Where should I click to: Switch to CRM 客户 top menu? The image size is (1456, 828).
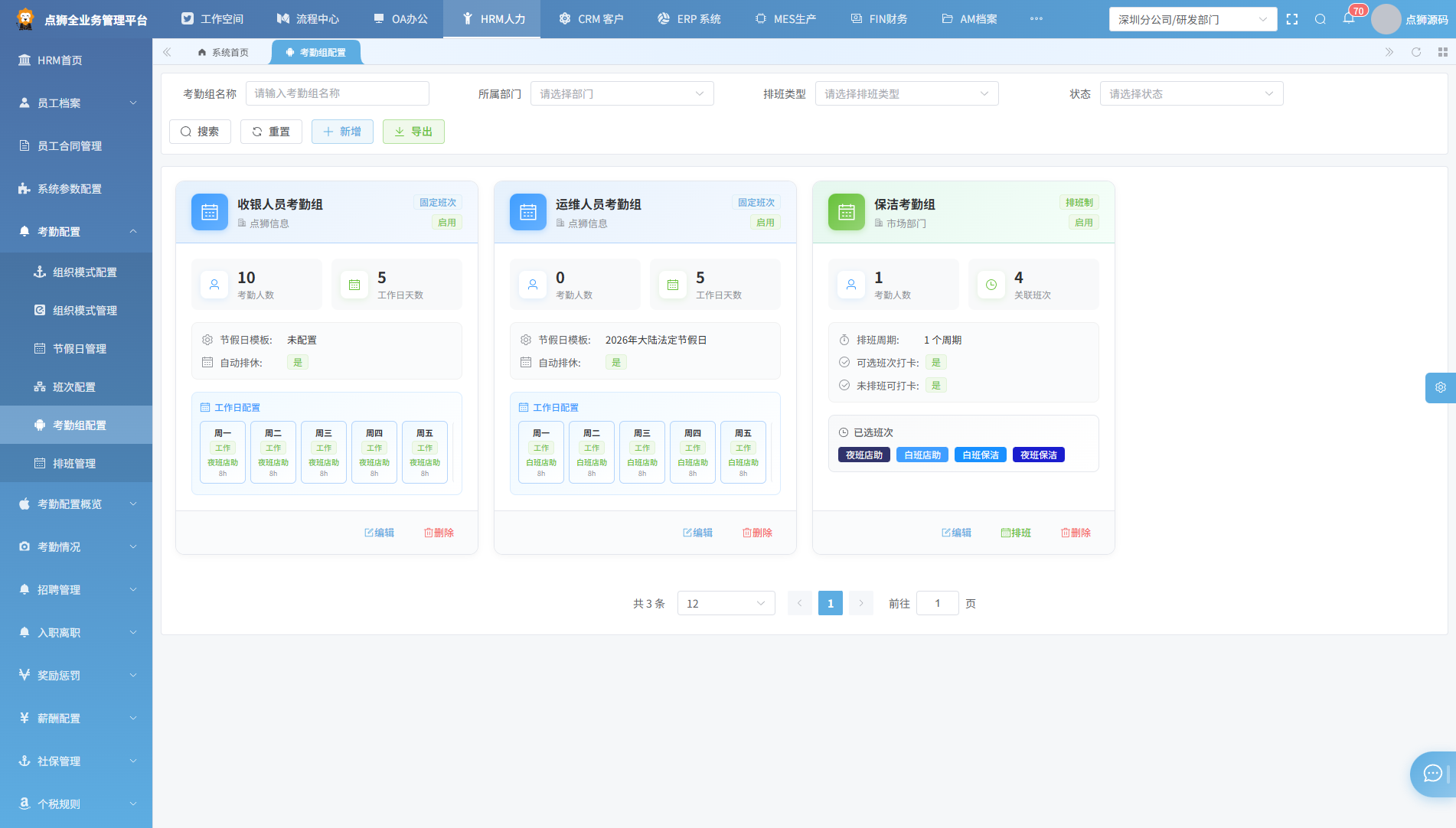click(x=591, y=19)
